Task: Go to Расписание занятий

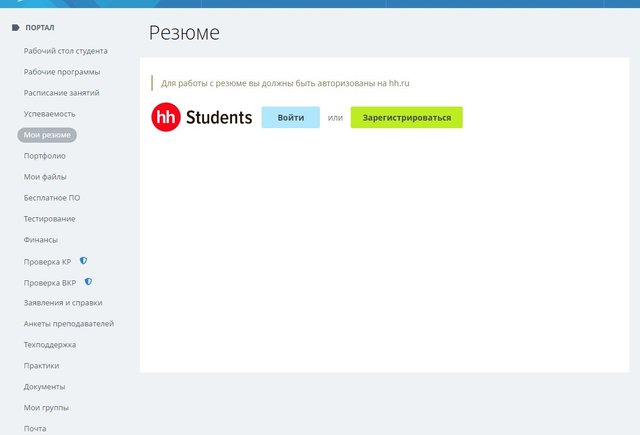Action: point(62,93)
